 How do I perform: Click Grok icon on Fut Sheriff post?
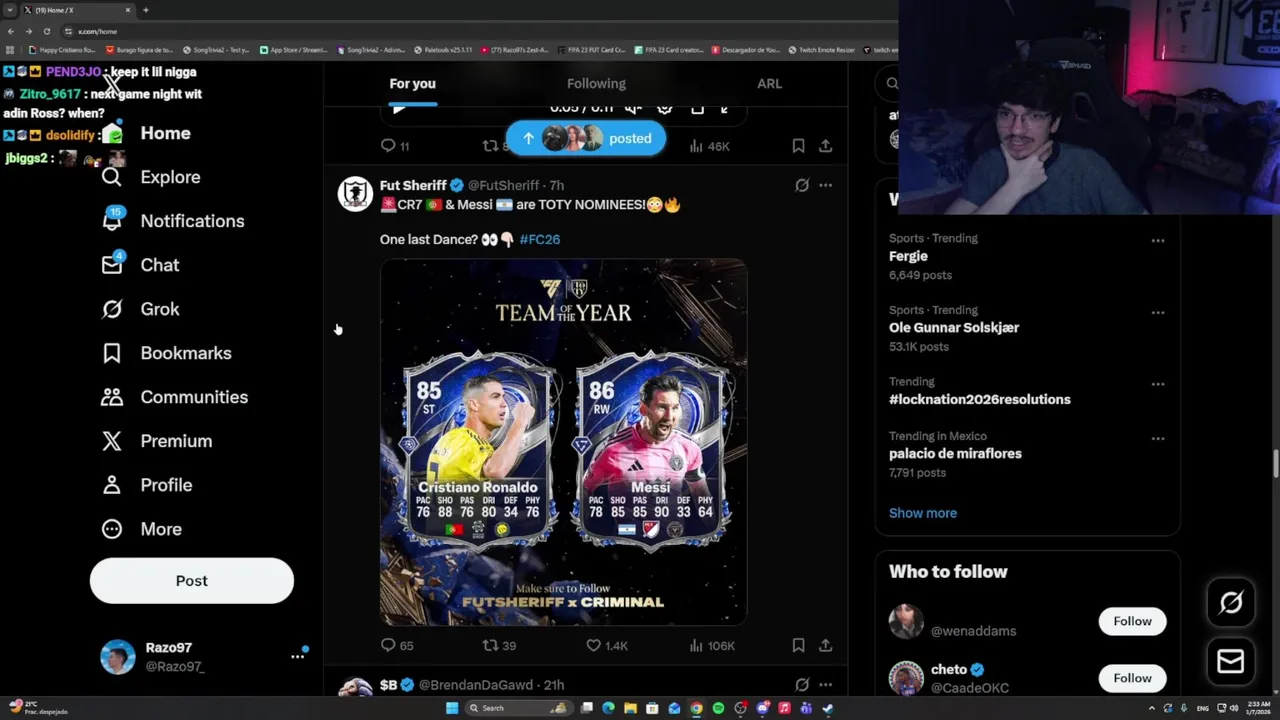coord(801,185)
